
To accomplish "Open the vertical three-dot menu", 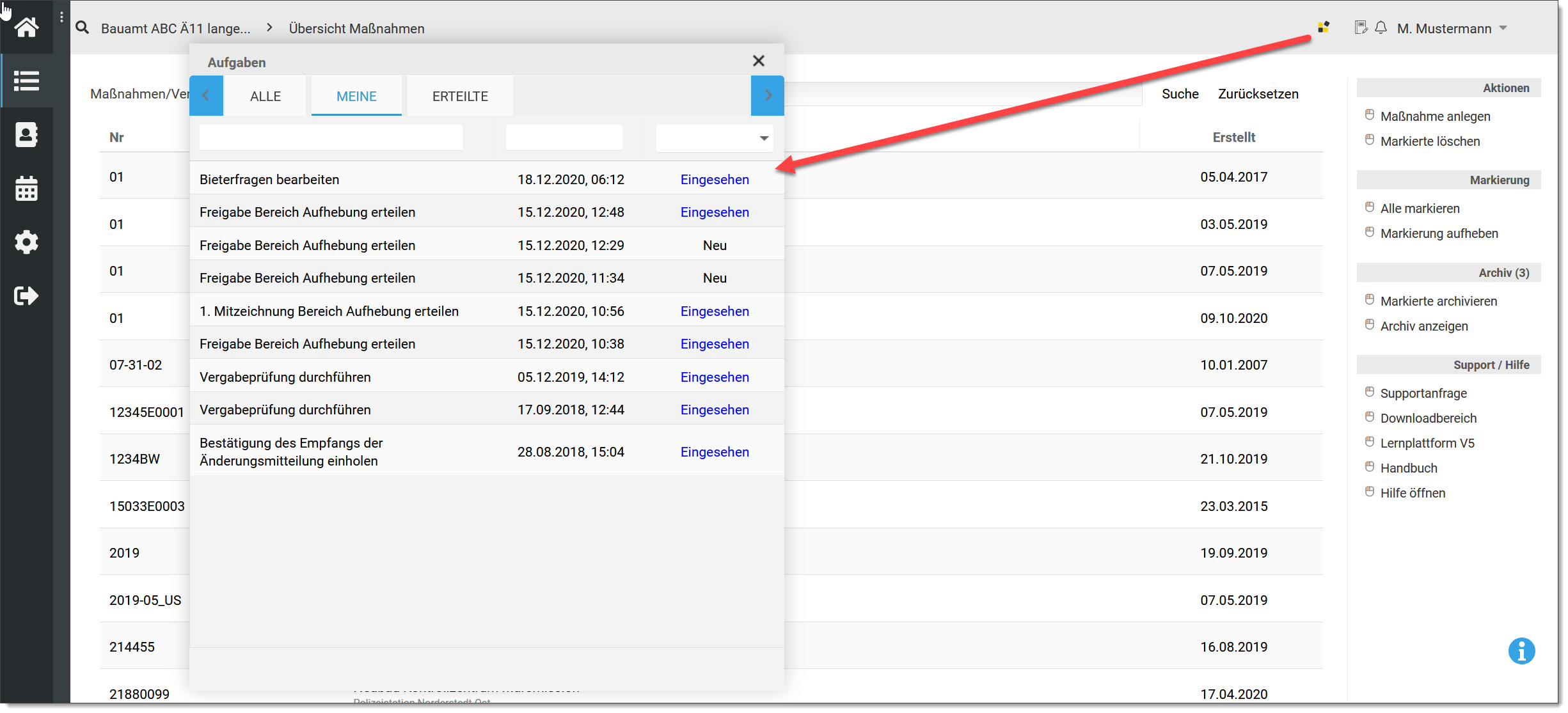I will (x=61, y=17).
